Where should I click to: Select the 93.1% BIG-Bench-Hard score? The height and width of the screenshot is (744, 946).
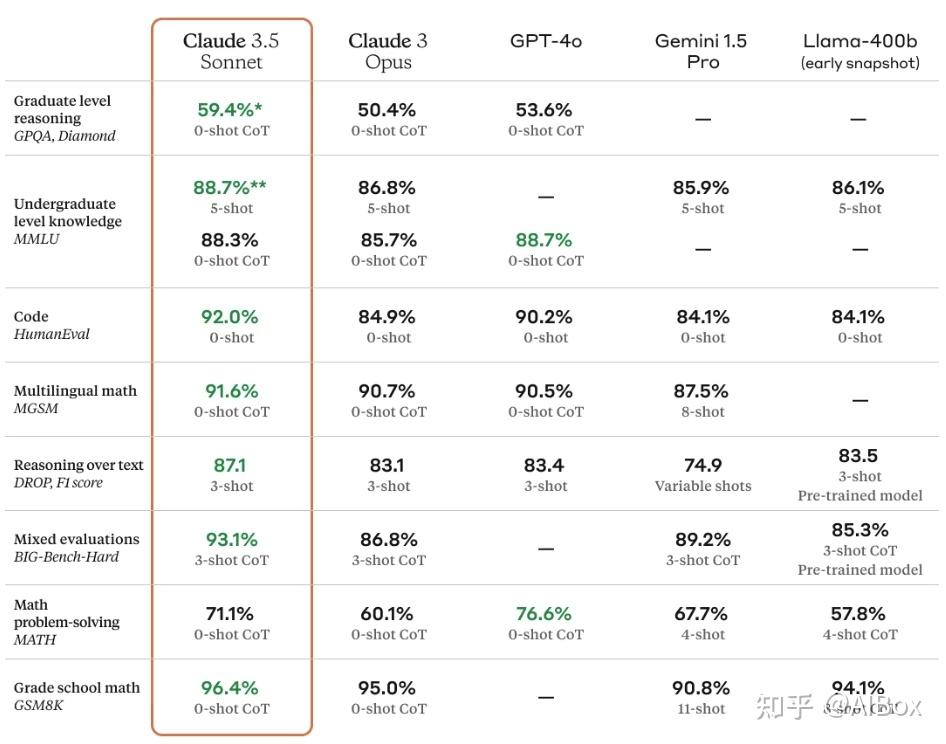click(x=231, y=539)
